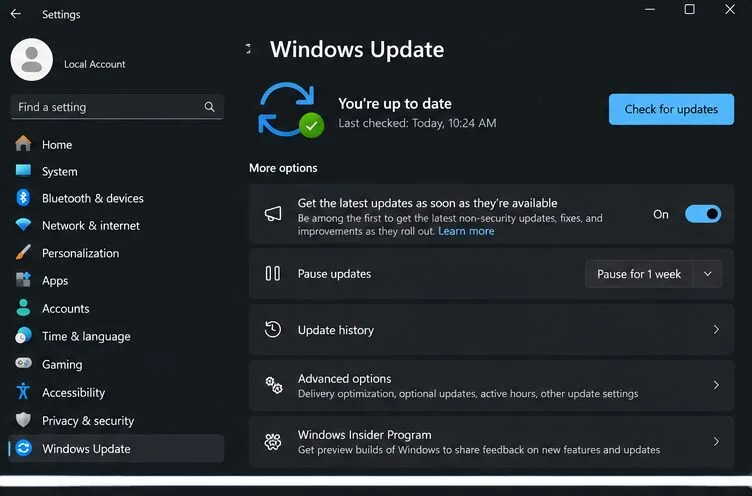Click the Gaming controller icon
752x496 pixels.
23,363
